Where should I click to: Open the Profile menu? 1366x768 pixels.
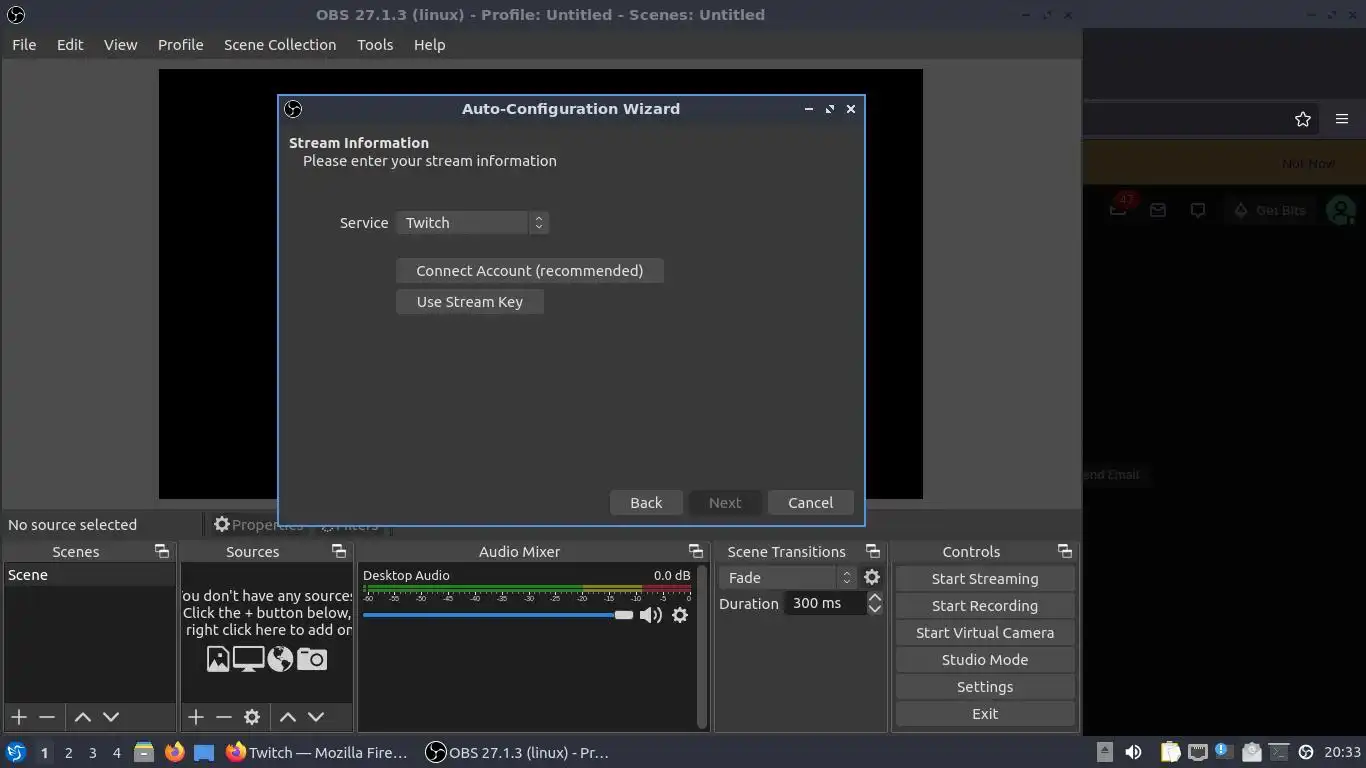pyautogui.click(x=181, y=45)
